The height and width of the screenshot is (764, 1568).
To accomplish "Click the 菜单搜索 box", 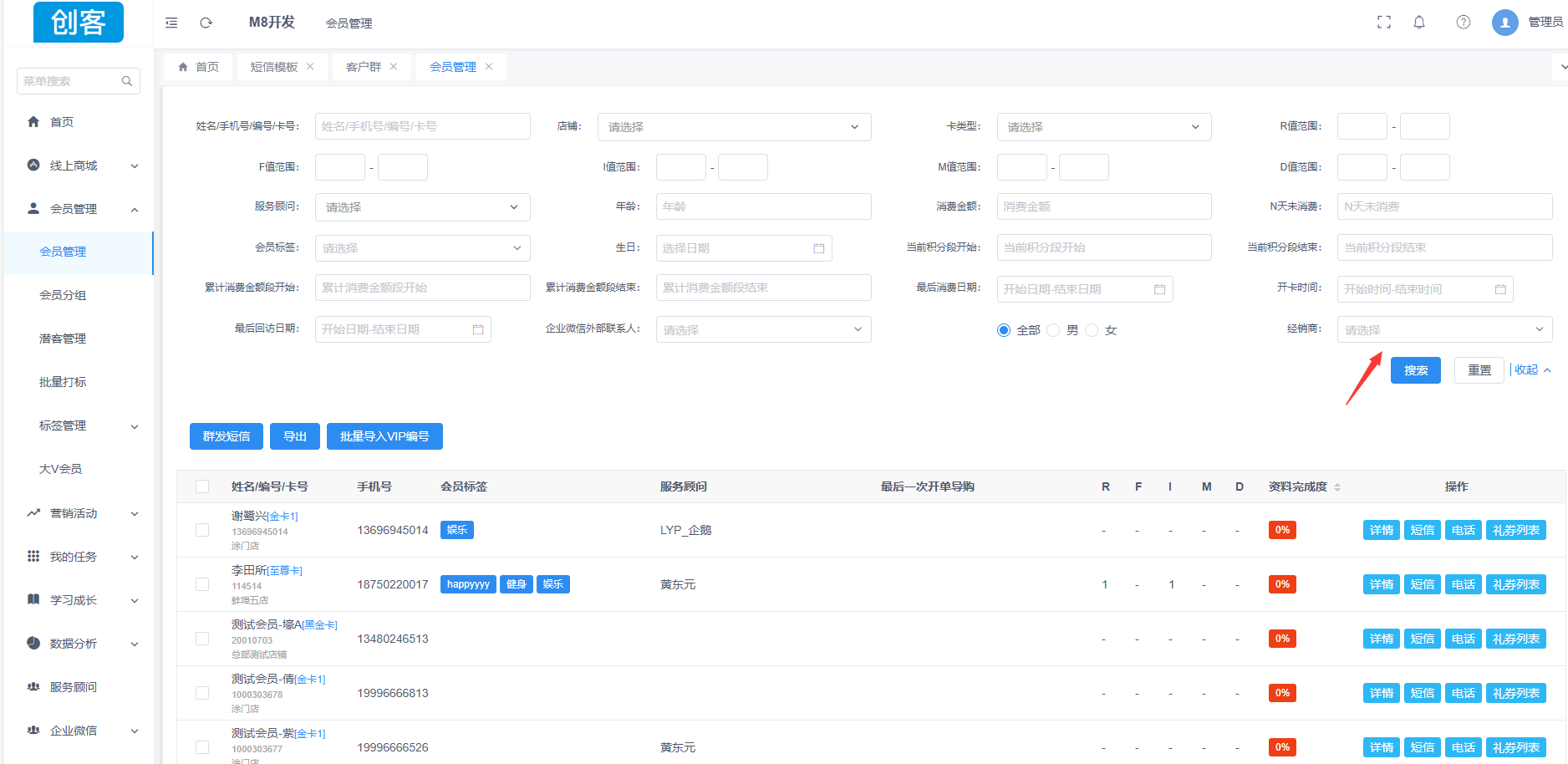I will point(79,81).
